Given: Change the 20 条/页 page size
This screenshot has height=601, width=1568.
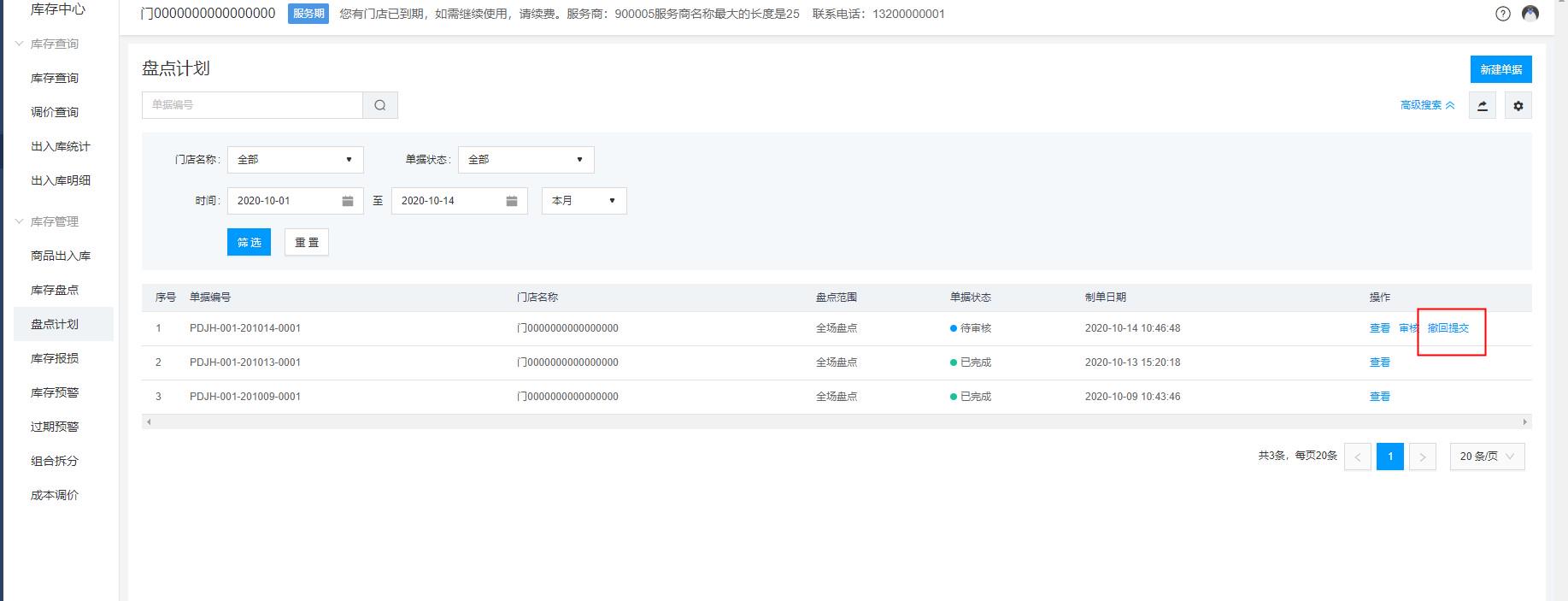Looking at the screenshot, I should tap(1487, 457).
